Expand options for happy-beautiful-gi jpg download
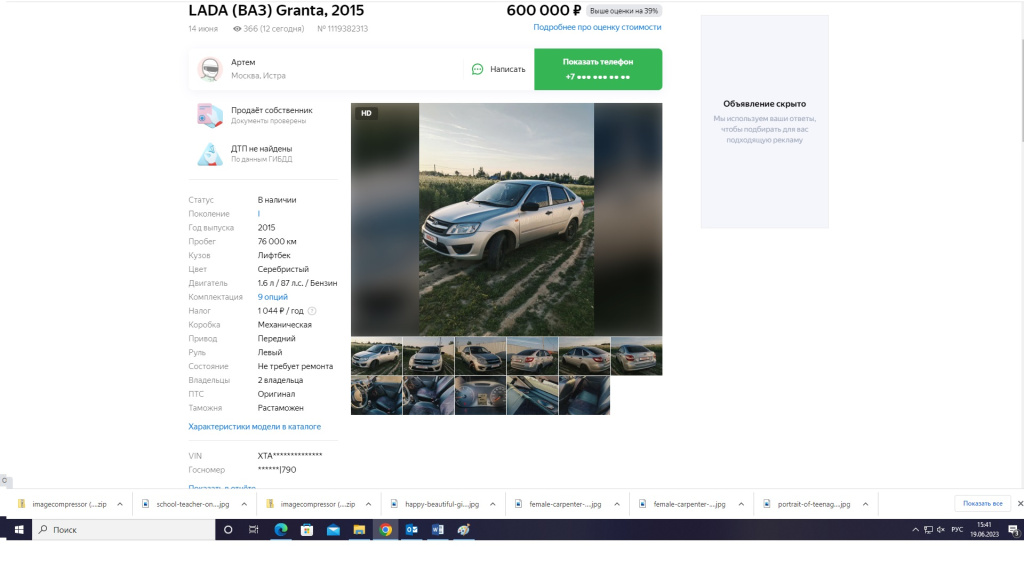 [492, 504]
